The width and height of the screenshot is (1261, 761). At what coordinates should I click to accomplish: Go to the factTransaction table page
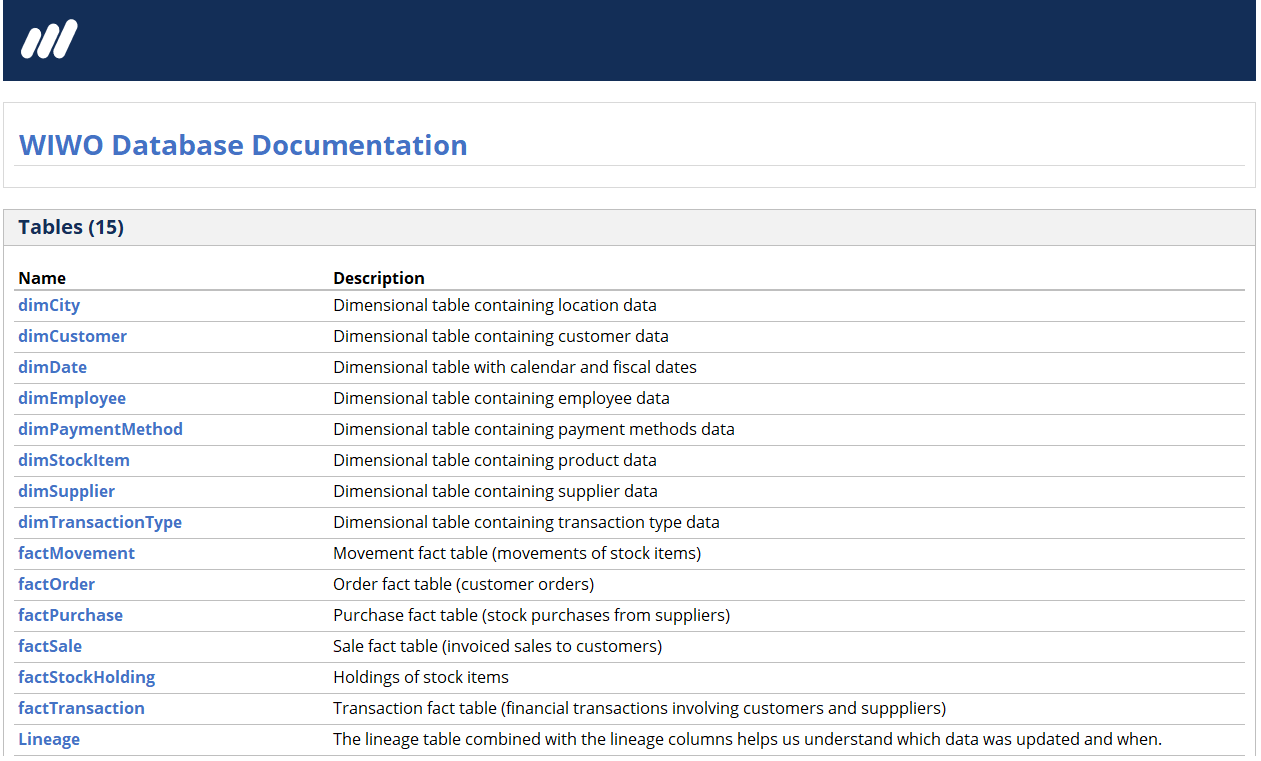(x=81, y=708)
